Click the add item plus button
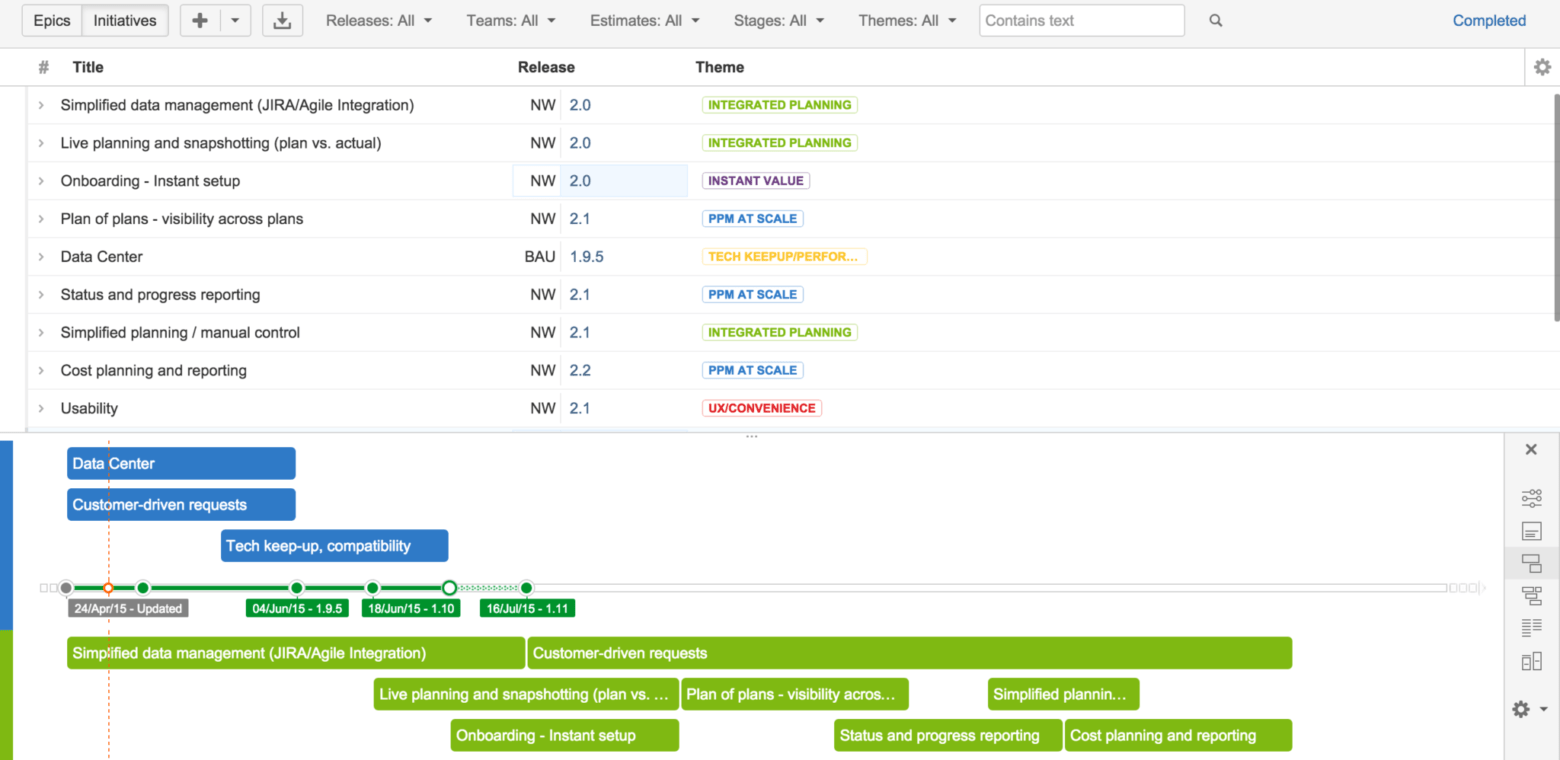Screen dimensions: 1560x760 [201, 20]
